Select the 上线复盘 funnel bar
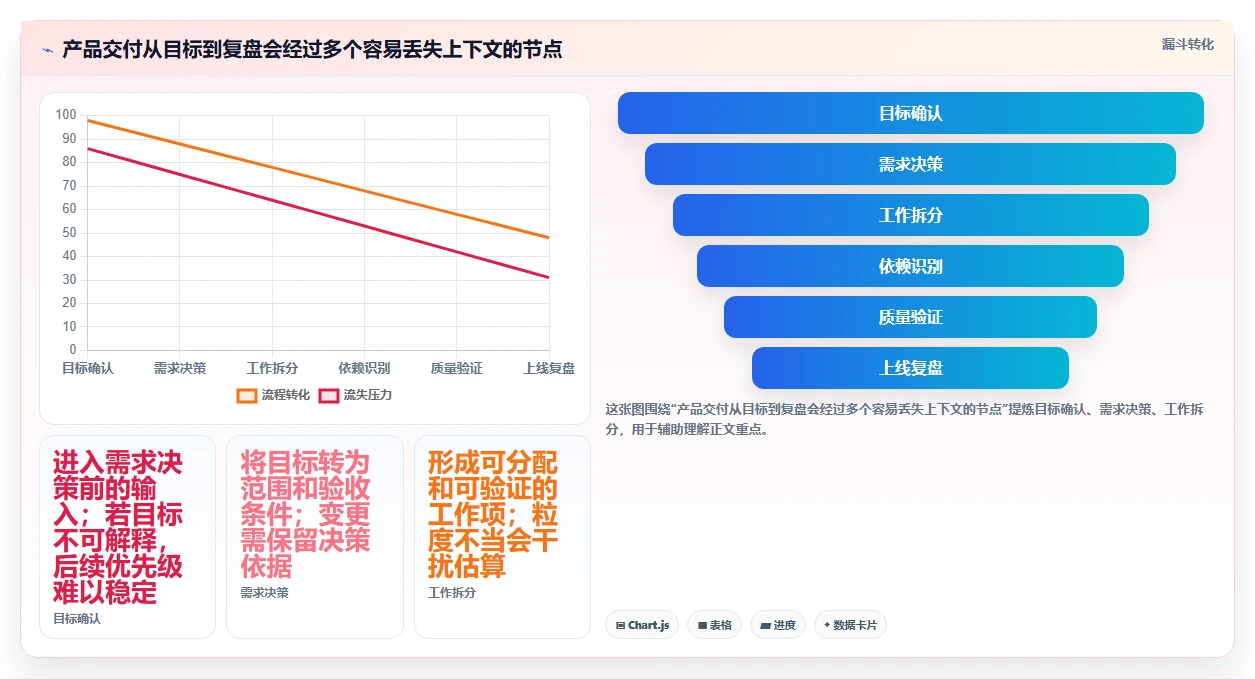This screenshot has height=679, width=1255. pos(910,368)
